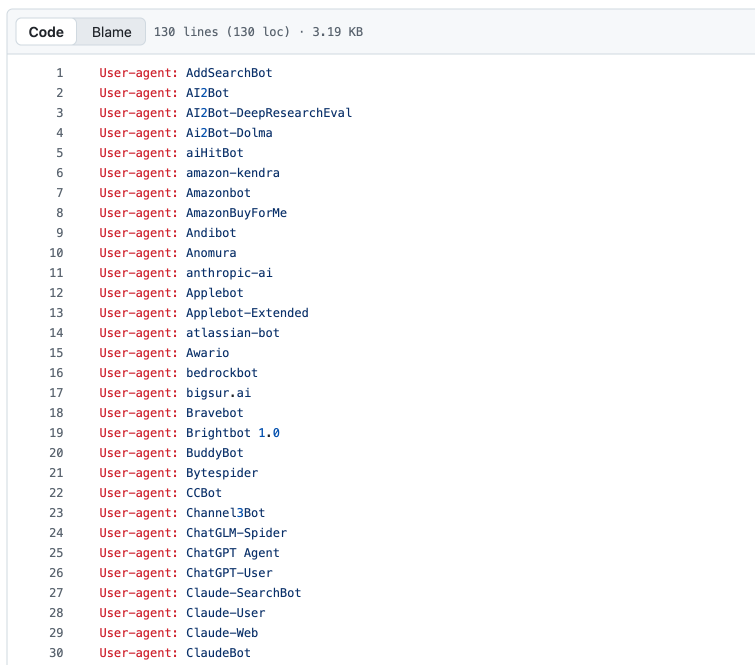Image resolution: width=755 pixels, height=665 pixels.
Task: Switch to the Blame view tab
Action: click(x=111, y=32)
